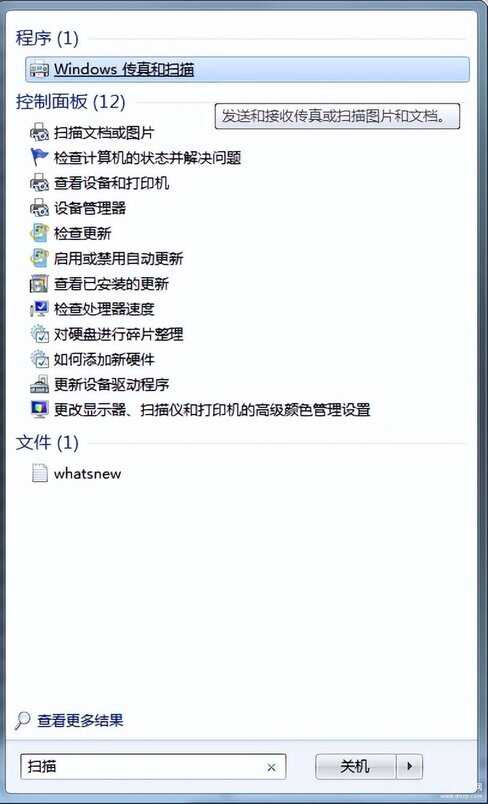The height and width of the screenshot is (804, 488).
Task: Click the 关机 shutdown button
Action: coord(355,767)
